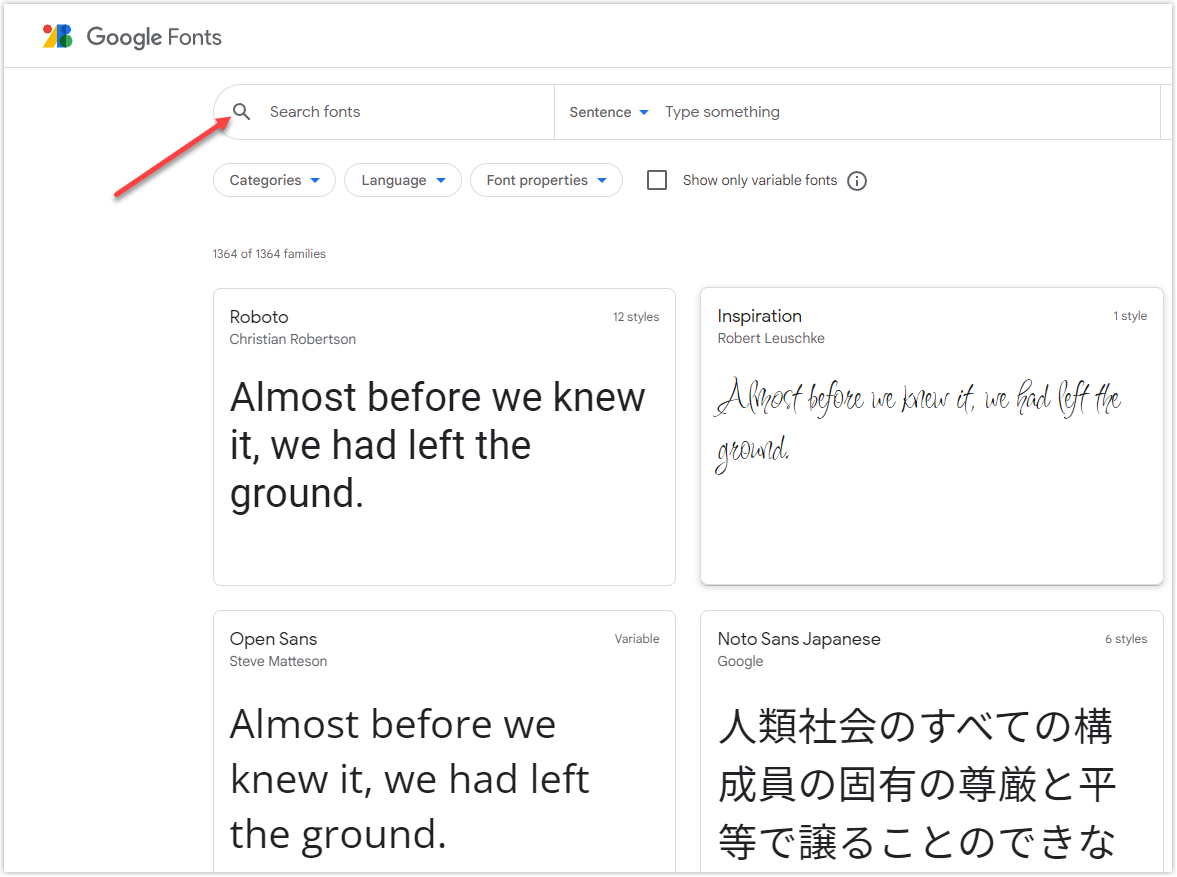Screen dimensions: 1177x877
Task: Click the Roboto sample preview text
Action: click(x=437, y=445)
